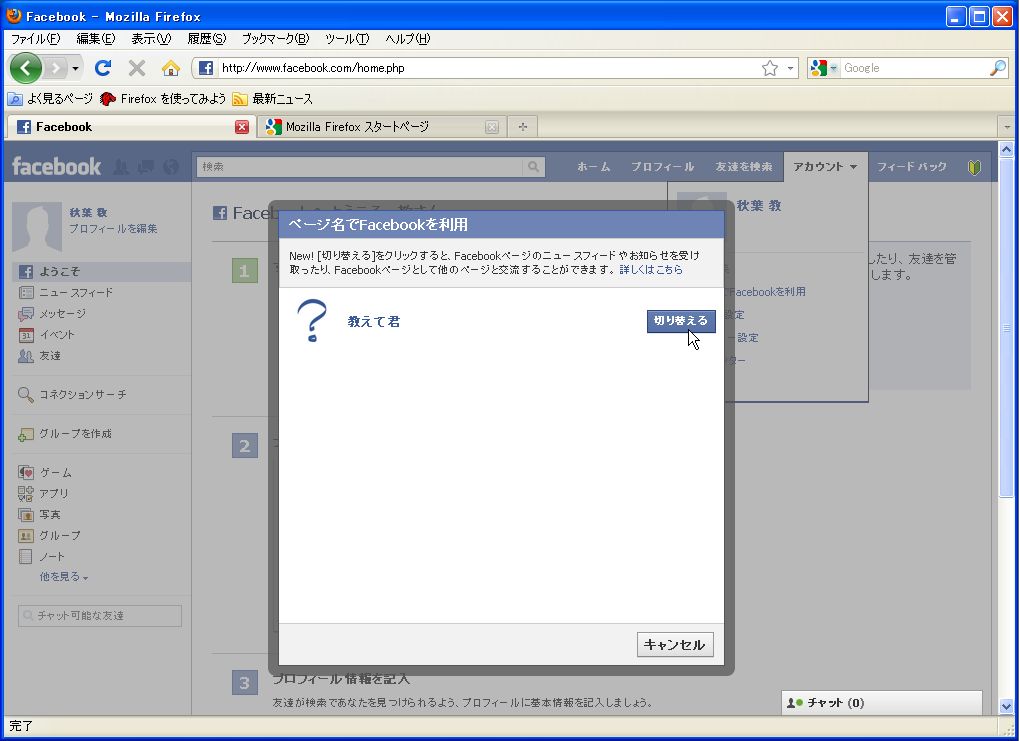Screen dimensions: 1019x741
Task: Click the Facebook favicon in the address bar
Action: point(205,68)
